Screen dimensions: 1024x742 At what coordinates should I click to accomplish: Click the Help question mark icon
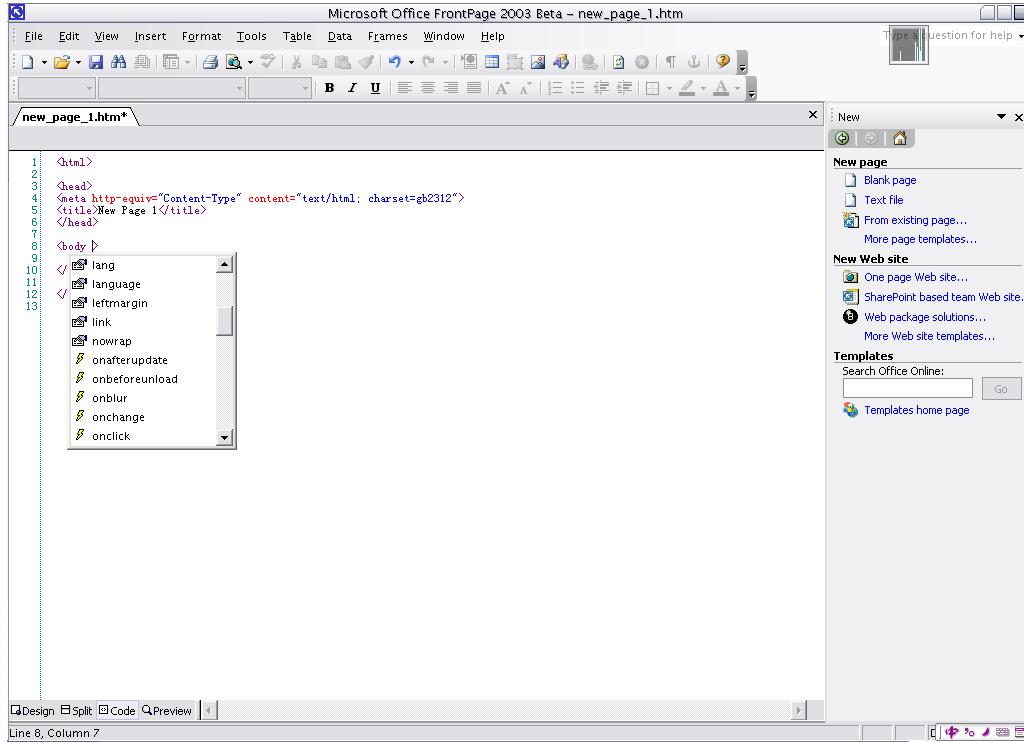click(x=723, y=62)
